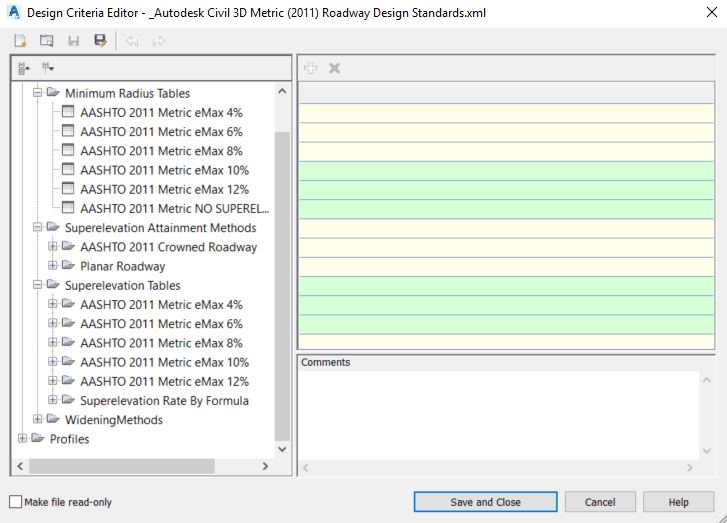Click table icon beside NO SUPEREL entry
The height and width of the screenshot is (523, 727).
coord(68,208)
